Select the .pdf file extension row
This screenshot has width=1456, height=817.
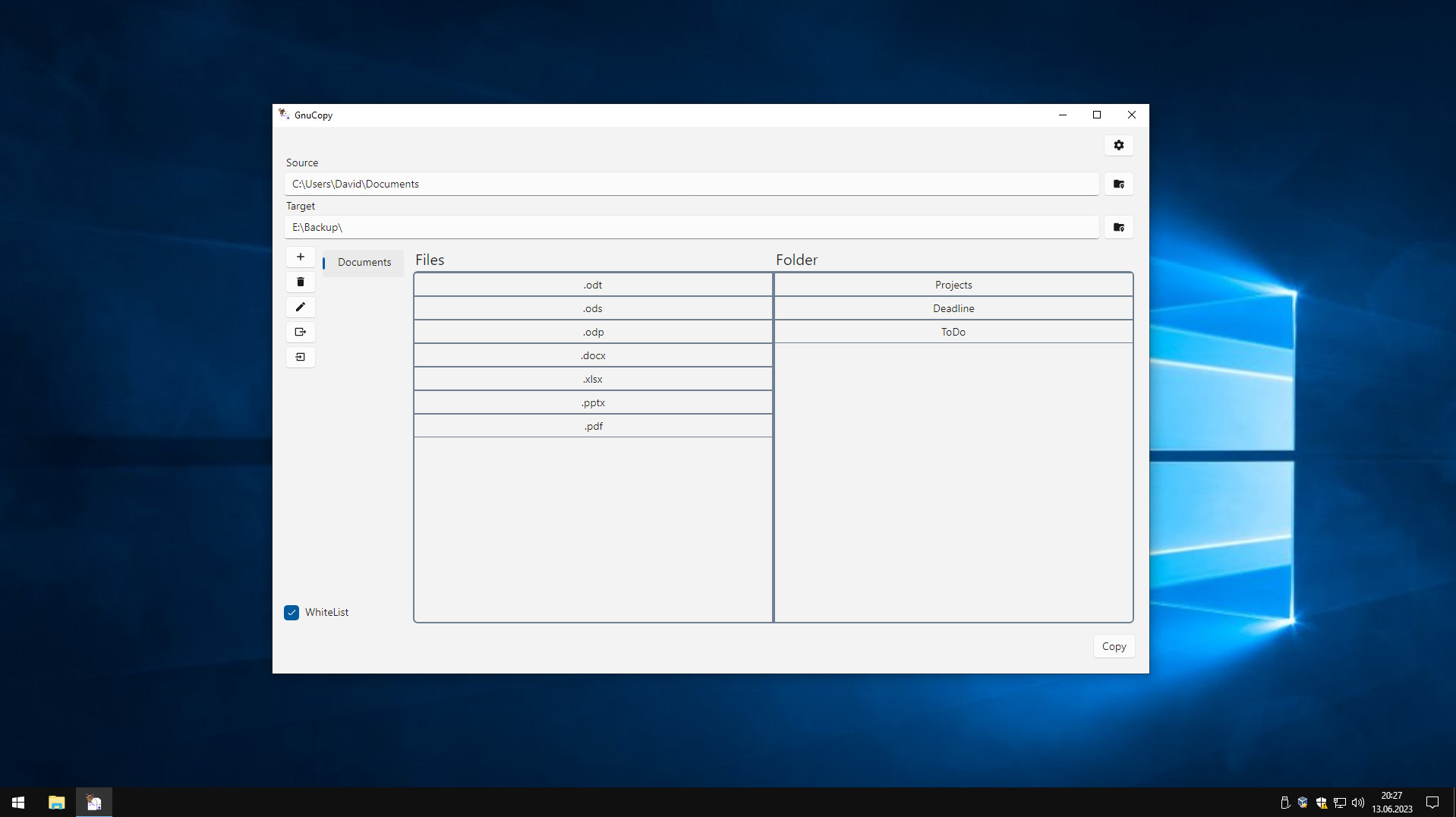[x=593, y=426]
